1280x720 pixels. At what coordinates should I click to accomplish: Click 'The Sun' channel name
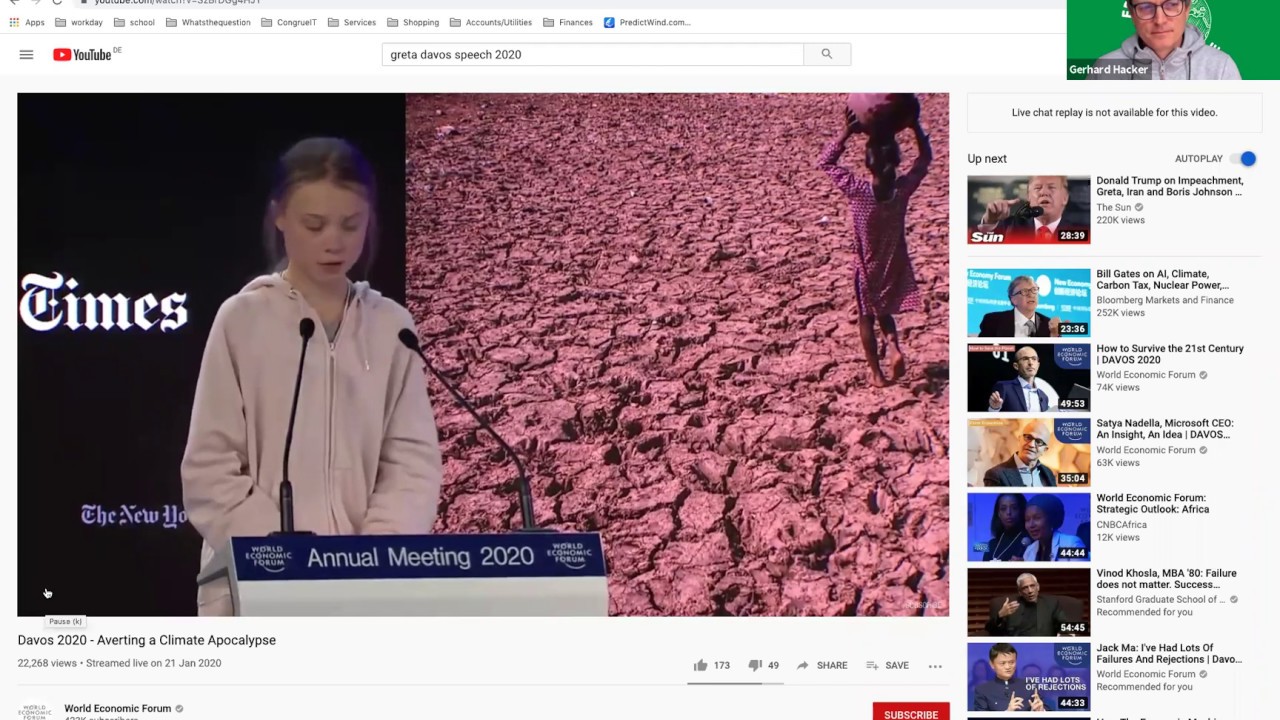[1114, 207]
